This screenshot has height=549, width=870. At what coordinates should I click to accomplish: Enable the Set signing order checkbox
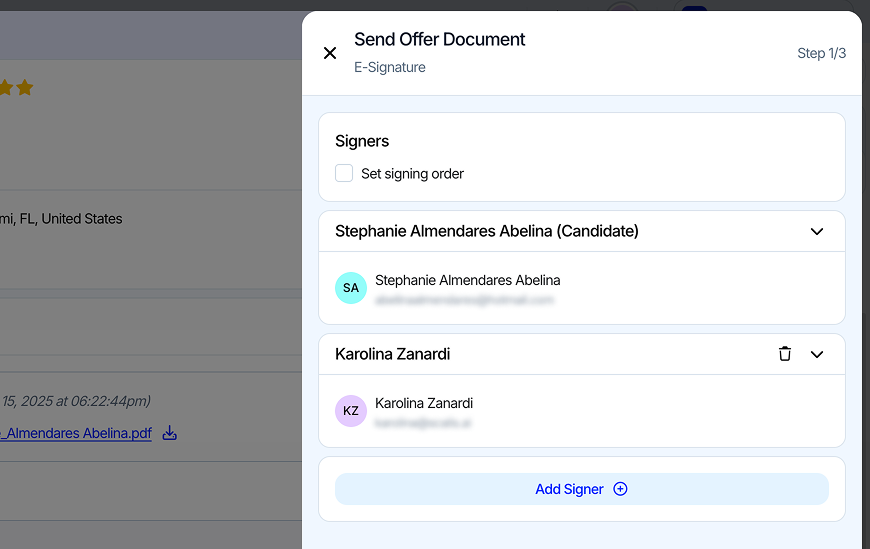click(344, 173)
